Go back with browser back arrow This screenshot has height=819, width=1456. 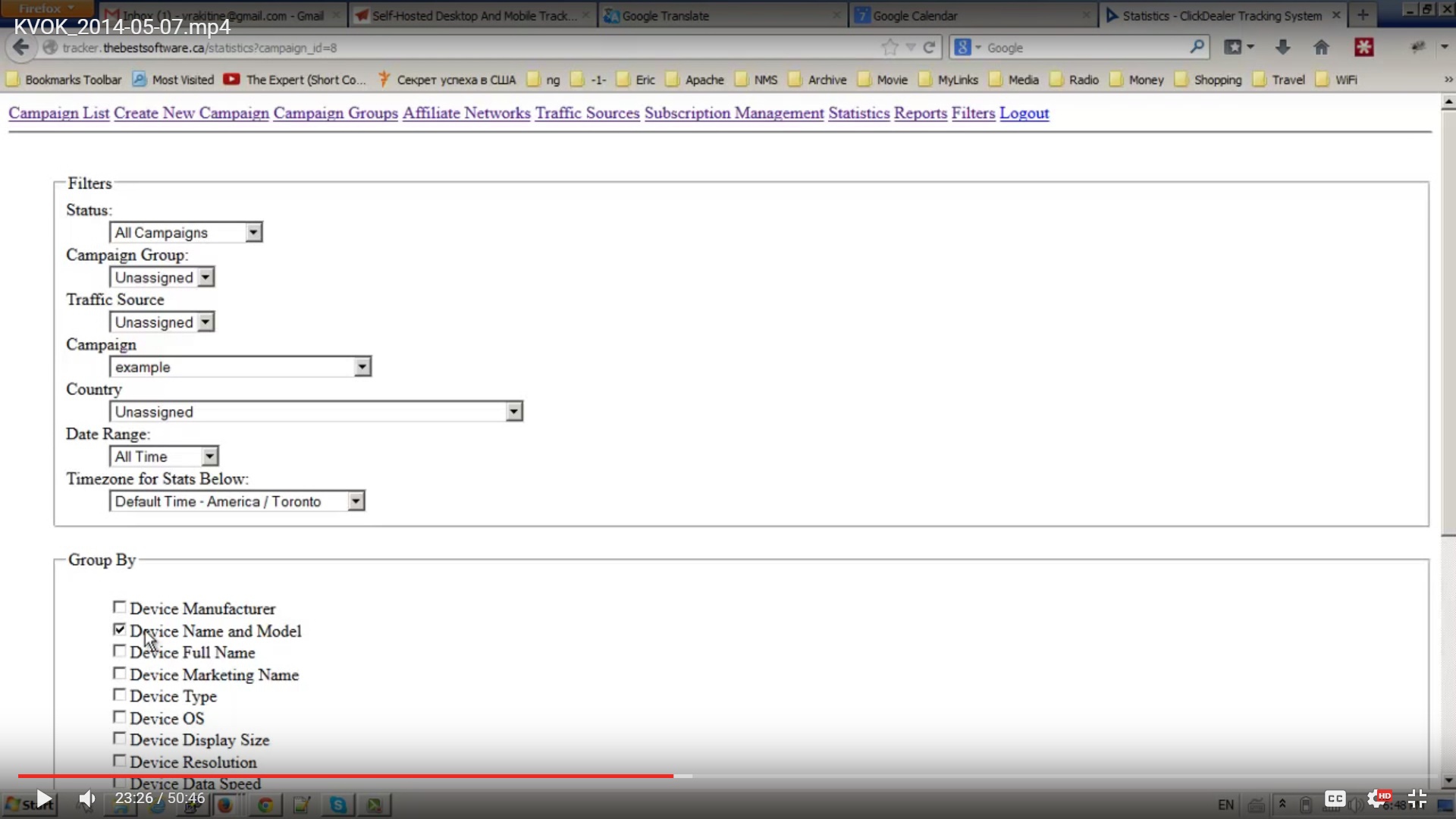21,47
